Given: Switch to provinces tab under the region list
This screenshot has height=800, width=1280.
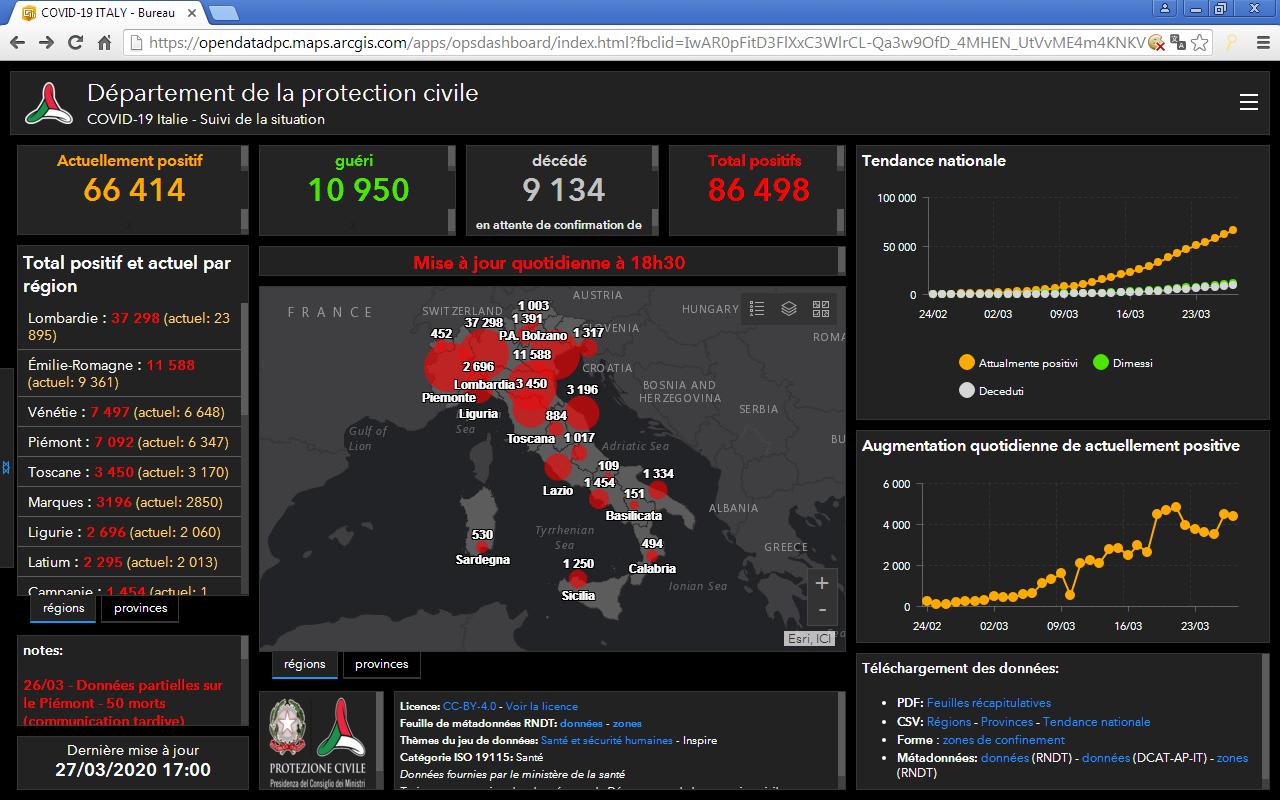Looking at the screenshot, I should (140, 608).
